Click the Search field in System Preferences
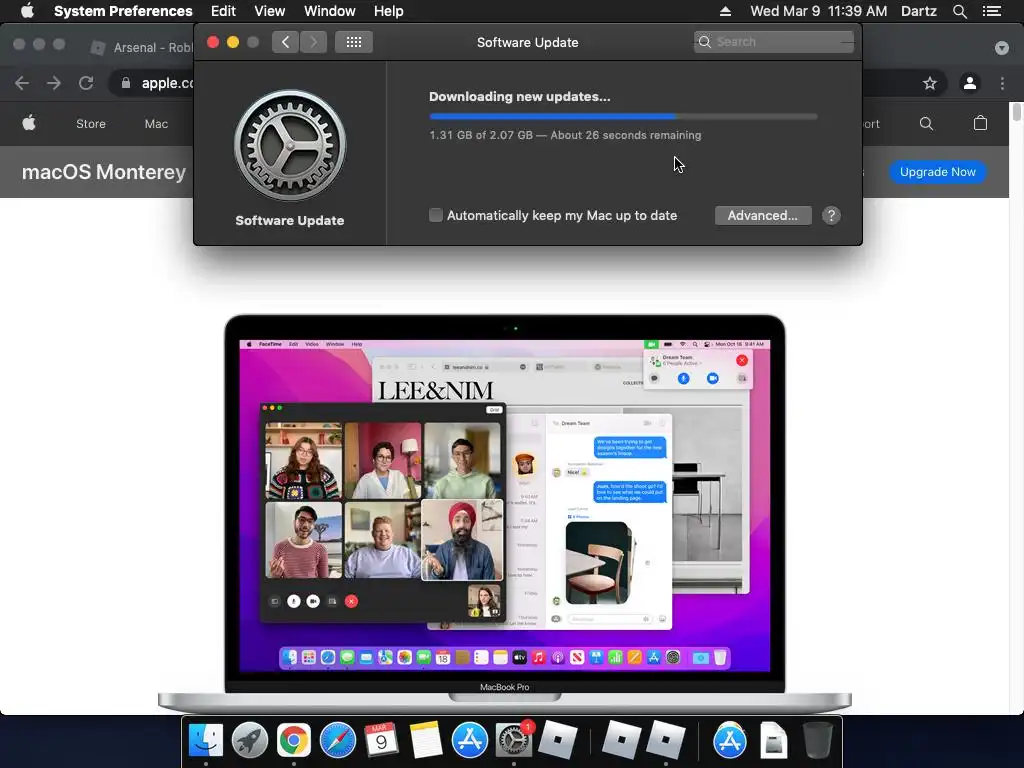The width and height of the screenshot is (1024, 768). pyautogui.click(x=773, y=42)
